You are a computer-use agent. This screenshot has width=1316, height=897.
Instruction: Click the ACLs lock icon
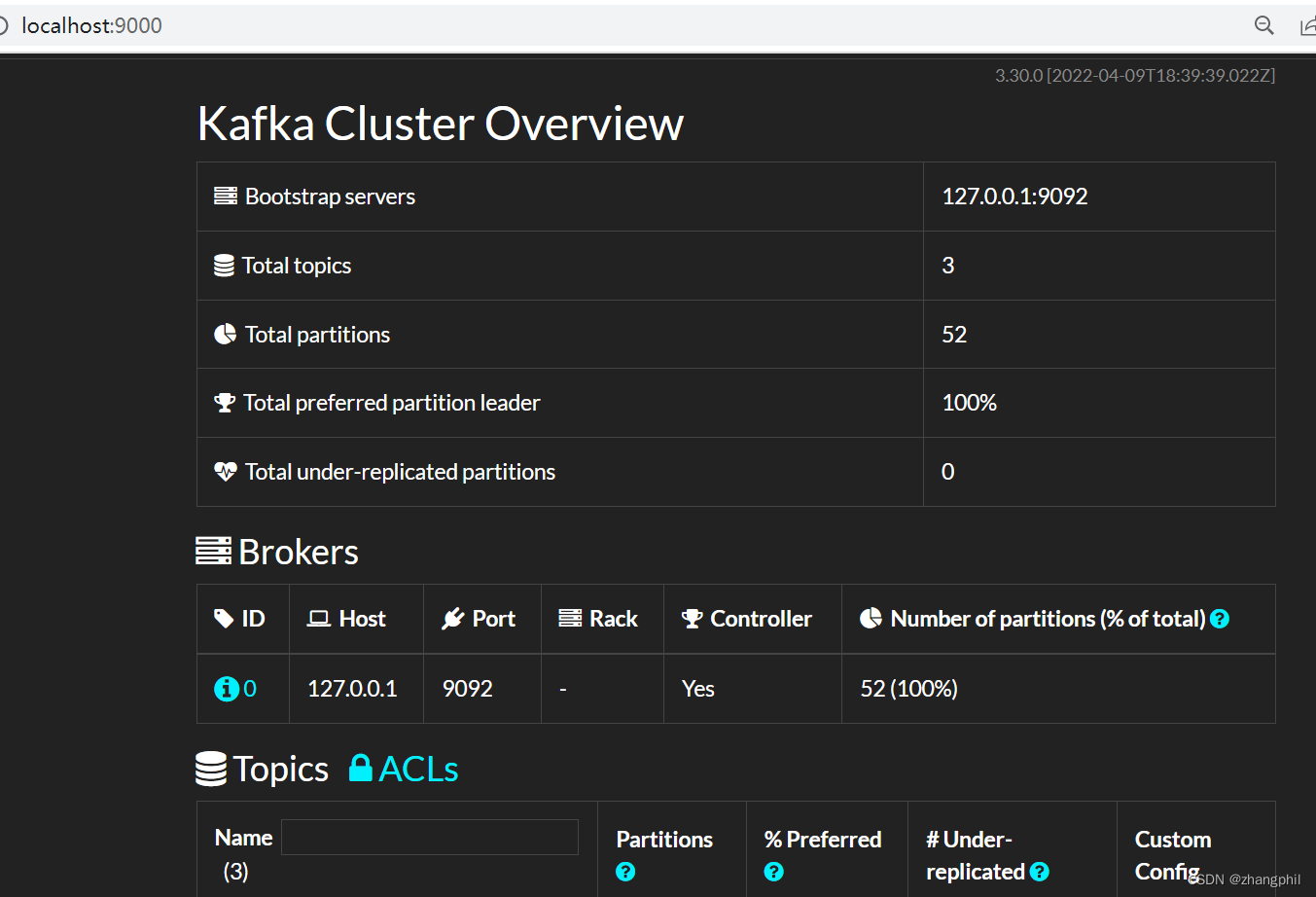(361, 768)
